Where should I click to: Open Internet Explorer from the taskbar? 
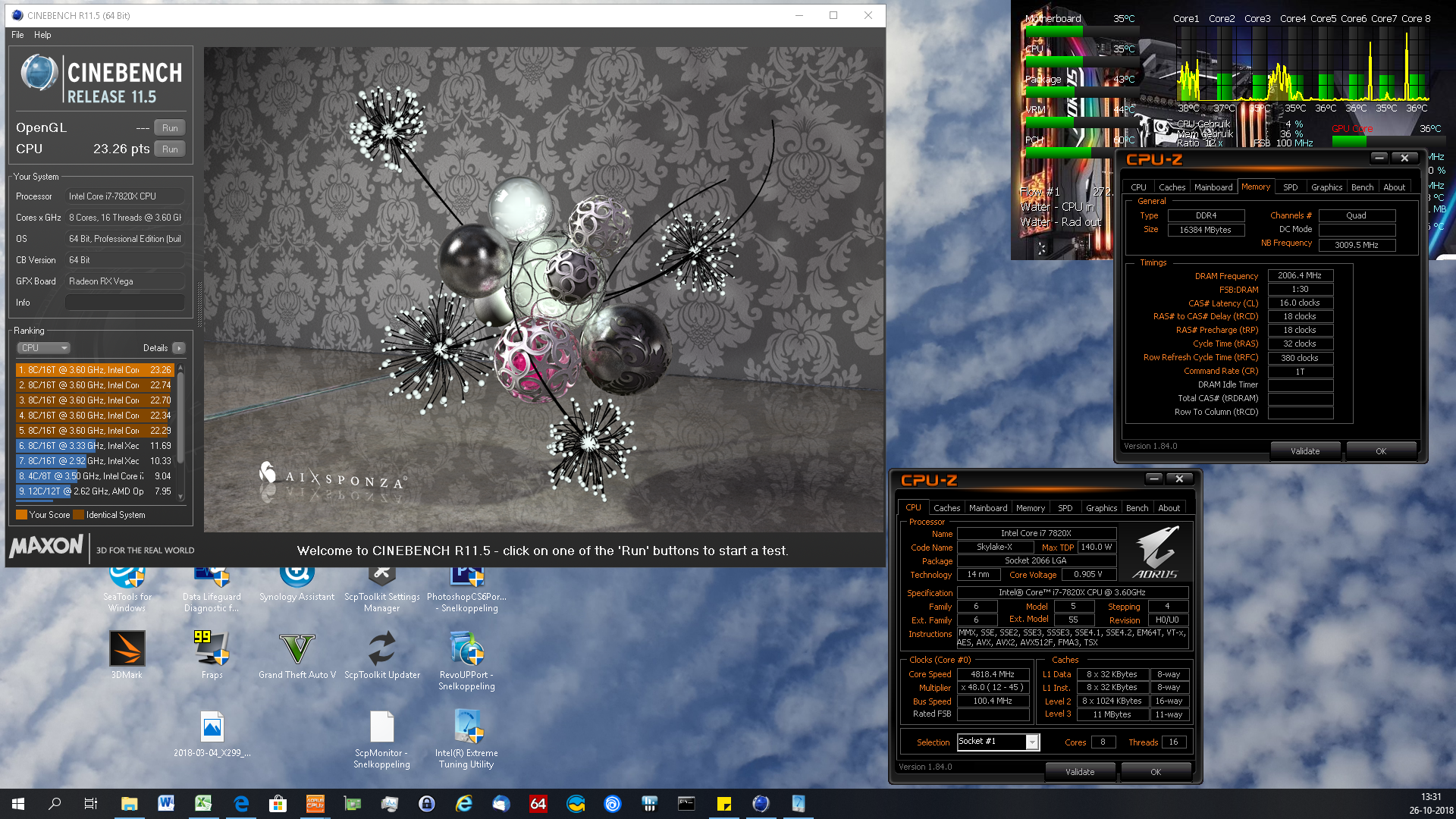pyautogui.click(x=463, y=804)
